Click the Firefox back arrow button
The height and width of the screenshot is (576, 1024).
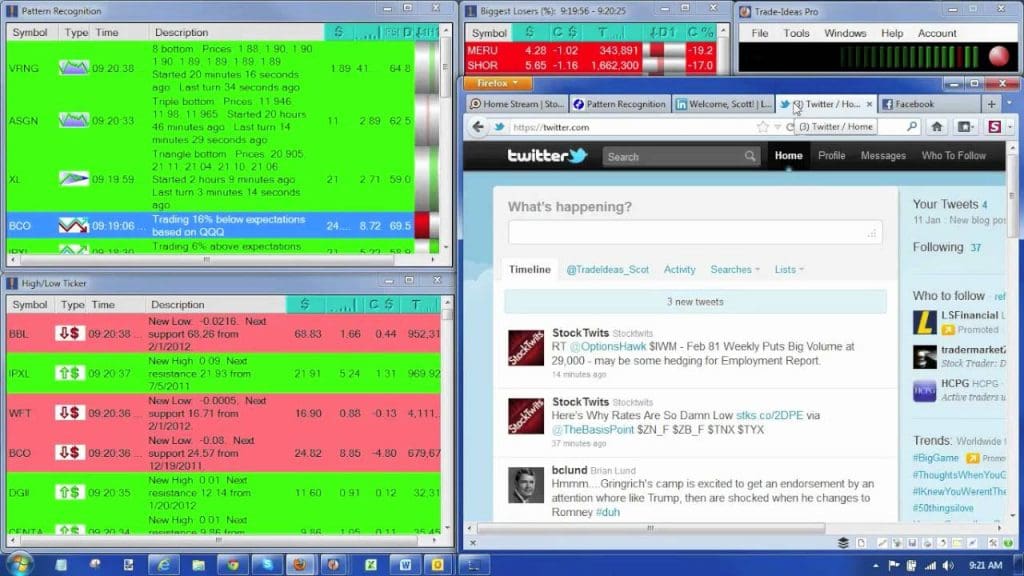[478, 127]
